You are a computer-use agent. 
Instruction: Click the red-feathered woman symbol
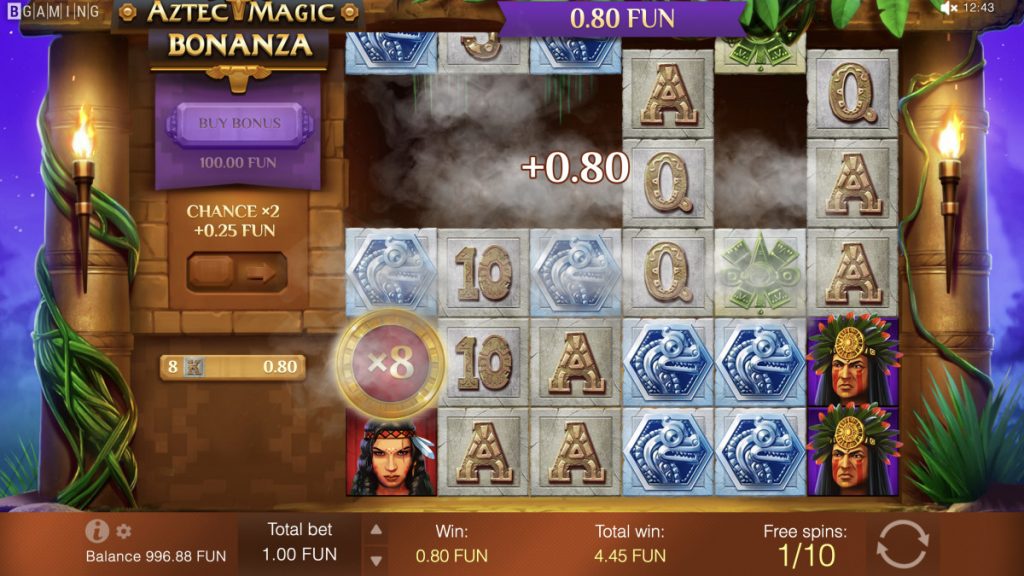(391, 451)
